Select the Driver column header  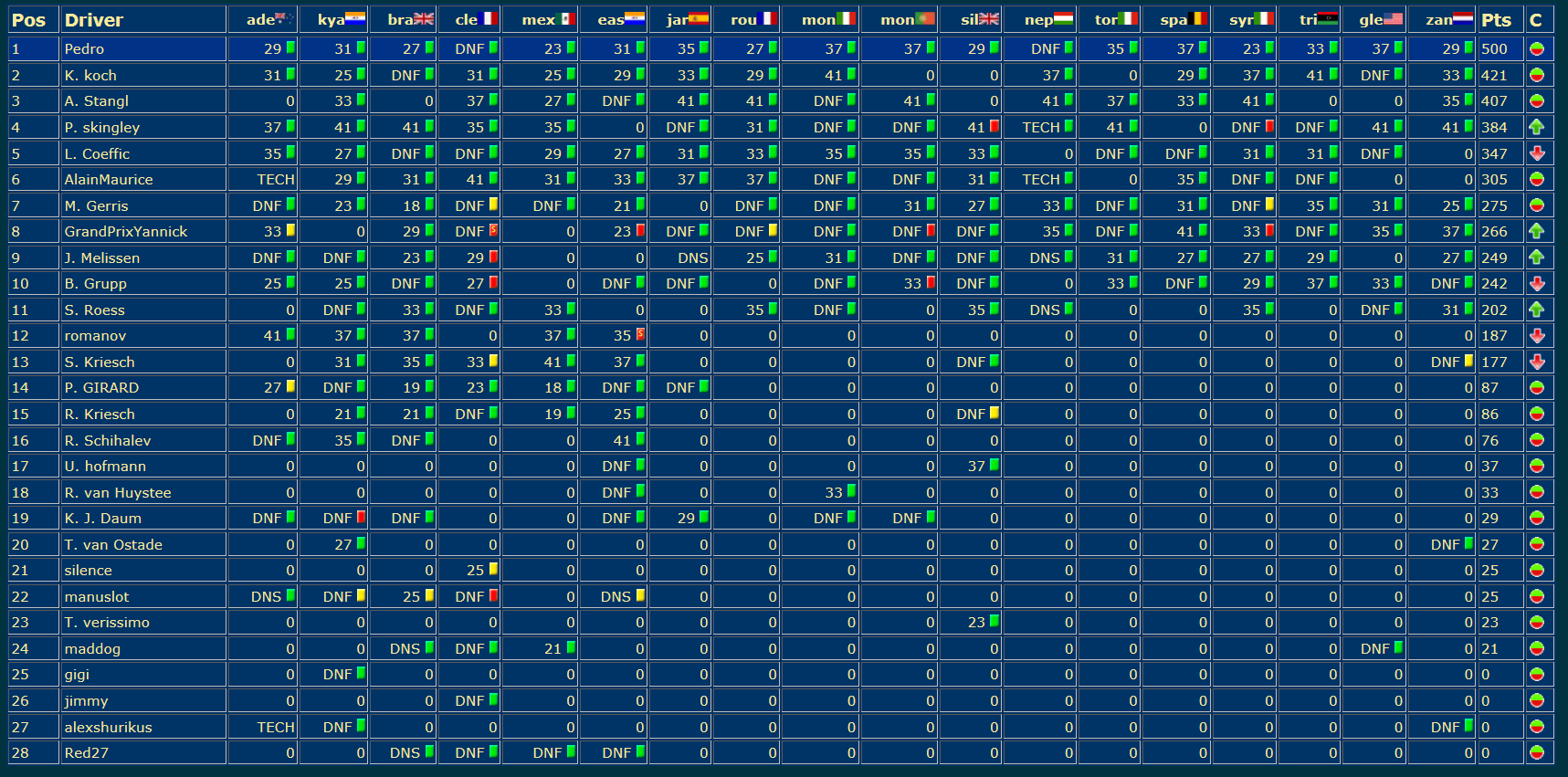coord(94,20)
